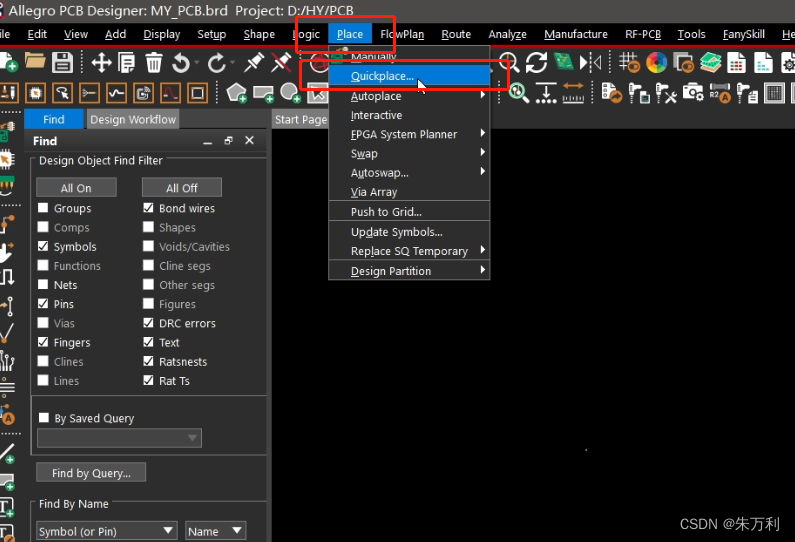Image resolution: width=795 pixels, height=542 pixels.
Task: Click the flip design mirror icon
Action: click(590, 63)
